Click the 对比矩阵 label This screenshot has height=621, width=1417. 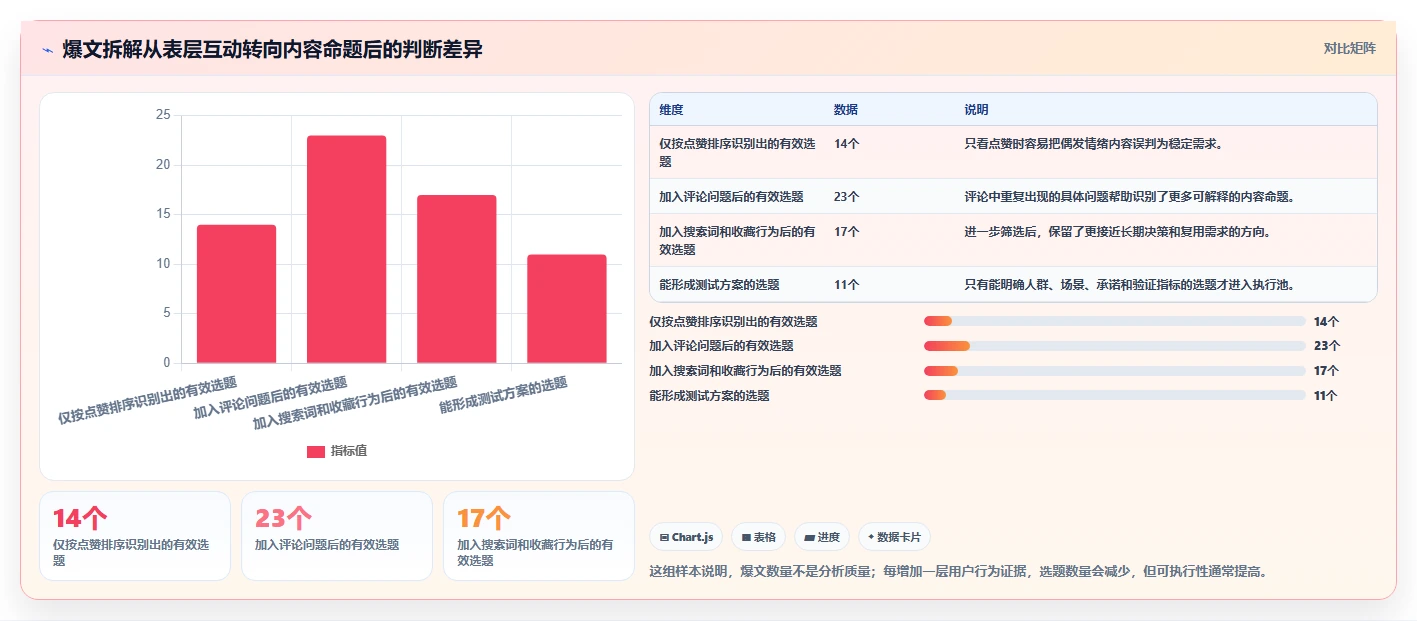pos(1349,48)
